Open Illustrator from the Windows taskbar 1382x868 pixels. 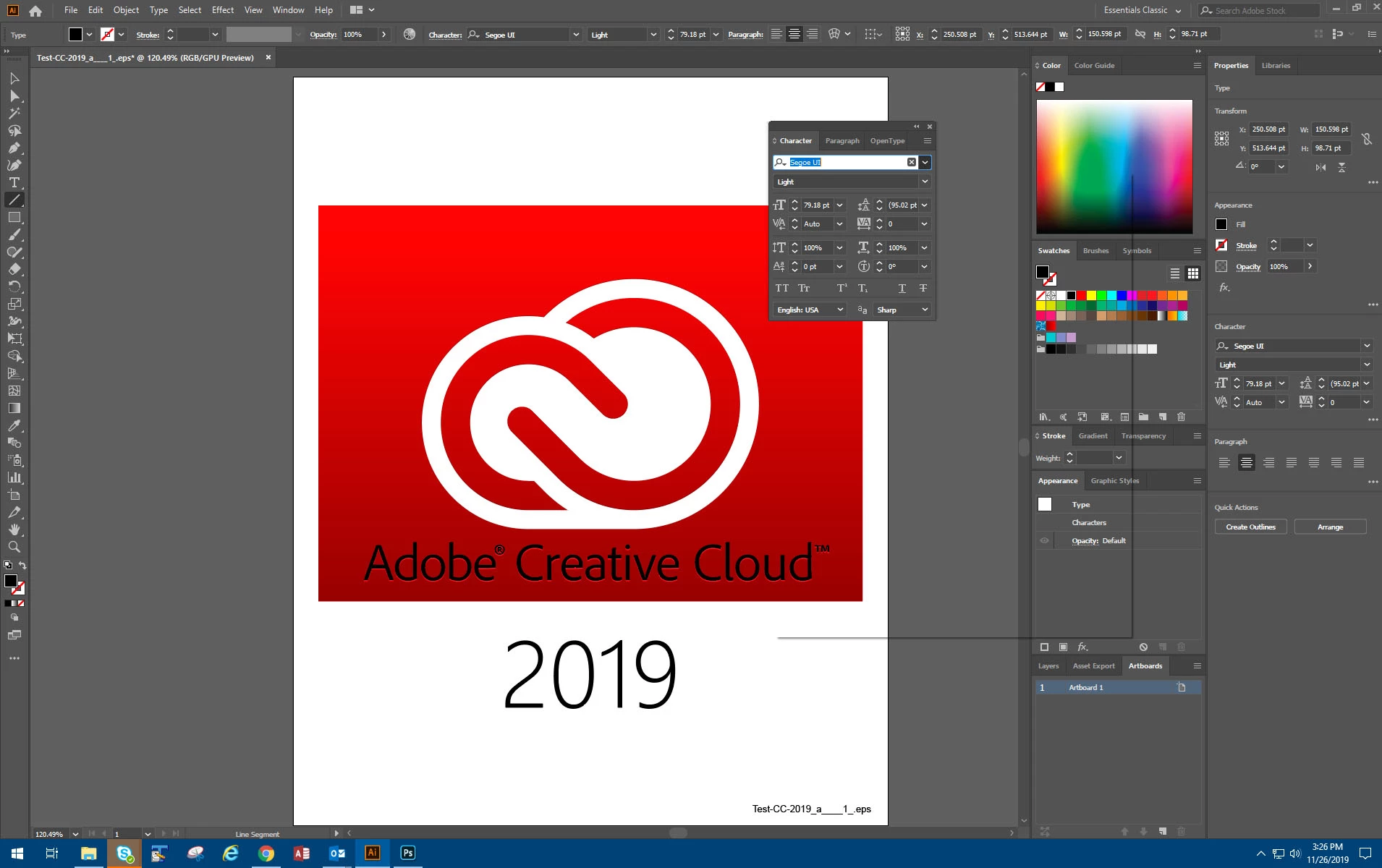372,853
